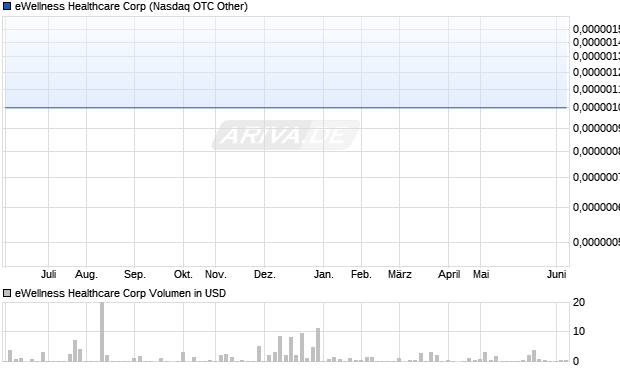The height and width of the screenshot is (371, 620).
Task: Click the 'Nov.' month label
Action: click(215, 274)
